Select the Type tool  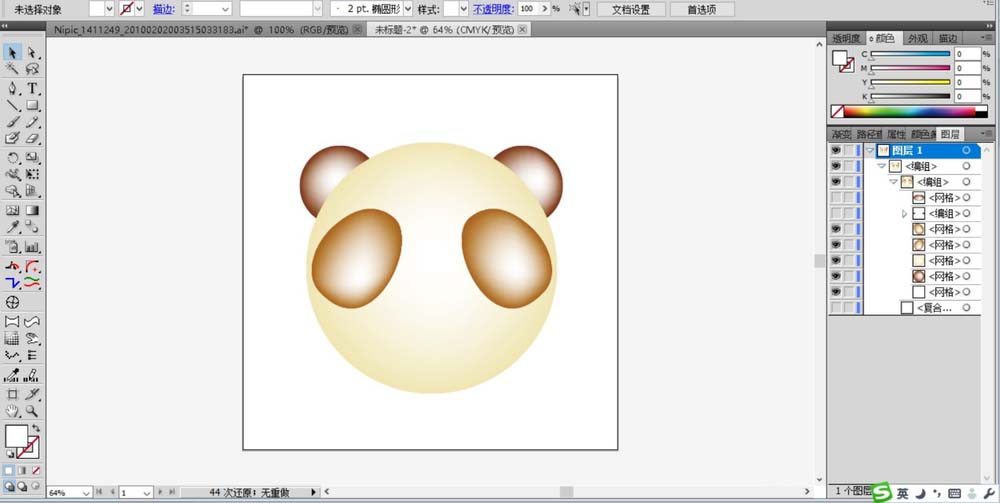[33, 89]
